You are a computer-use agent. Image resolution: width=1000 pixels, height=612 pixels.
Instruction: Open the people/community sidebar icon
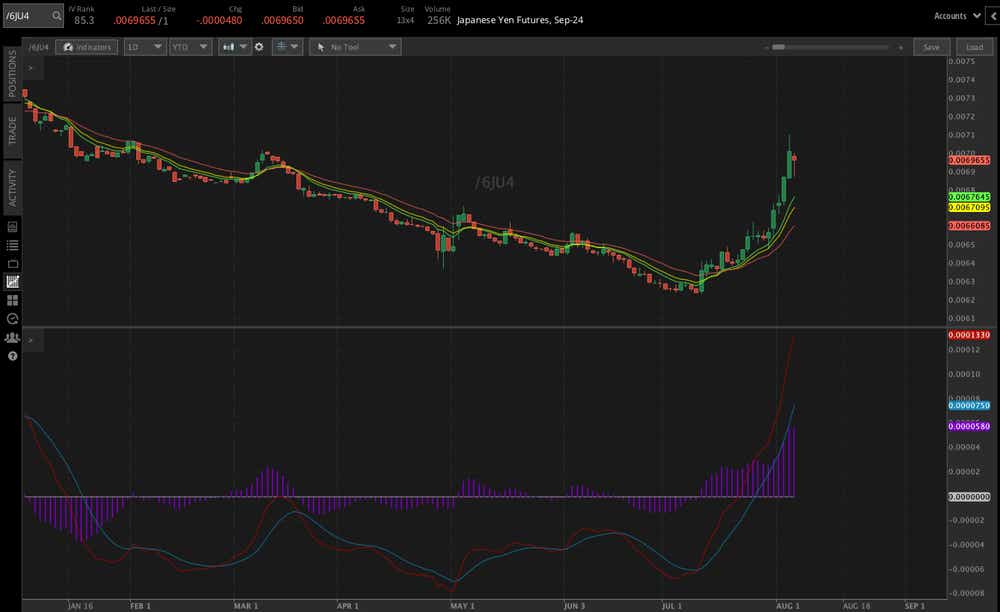[12, 337]
